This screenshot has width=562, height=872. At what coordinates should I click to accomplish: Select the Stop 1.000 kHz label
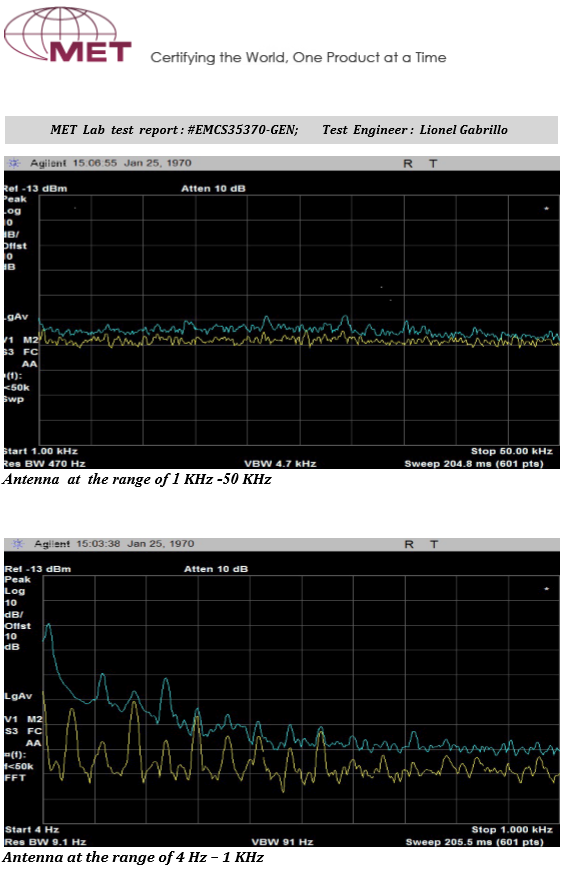click(512, 829)
